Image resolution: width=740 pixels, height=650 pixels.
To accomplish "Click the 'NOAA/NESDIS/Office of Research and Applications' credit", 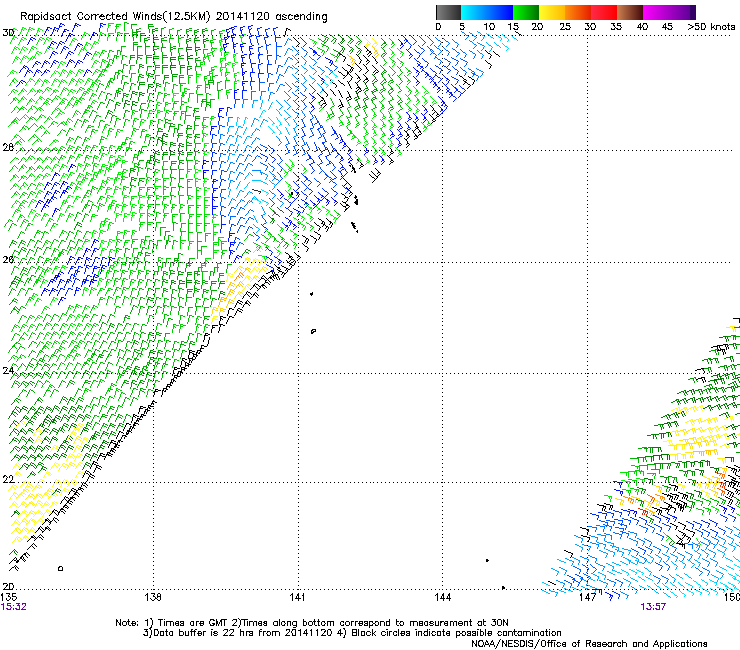I will [x=589, y=644].
